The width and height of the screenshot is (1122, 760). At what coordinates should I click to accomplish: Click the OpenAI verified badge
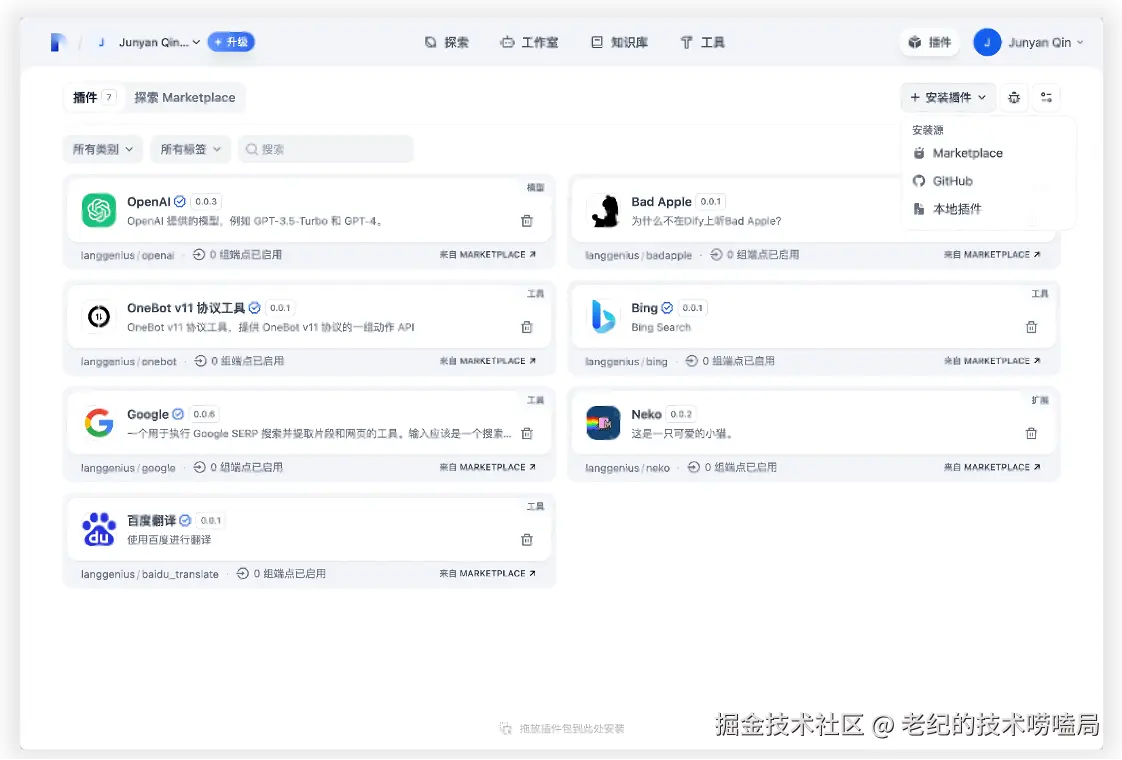[180, 202]
